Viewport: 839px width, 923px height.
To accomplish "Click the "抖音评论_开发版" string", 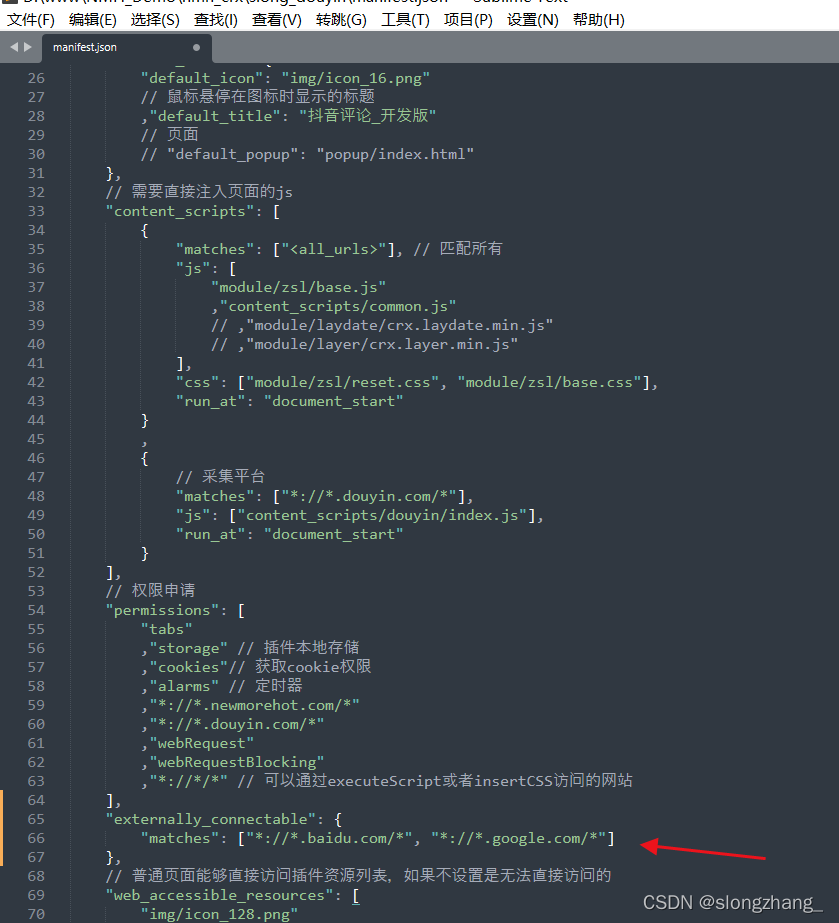I will point(367,115).
